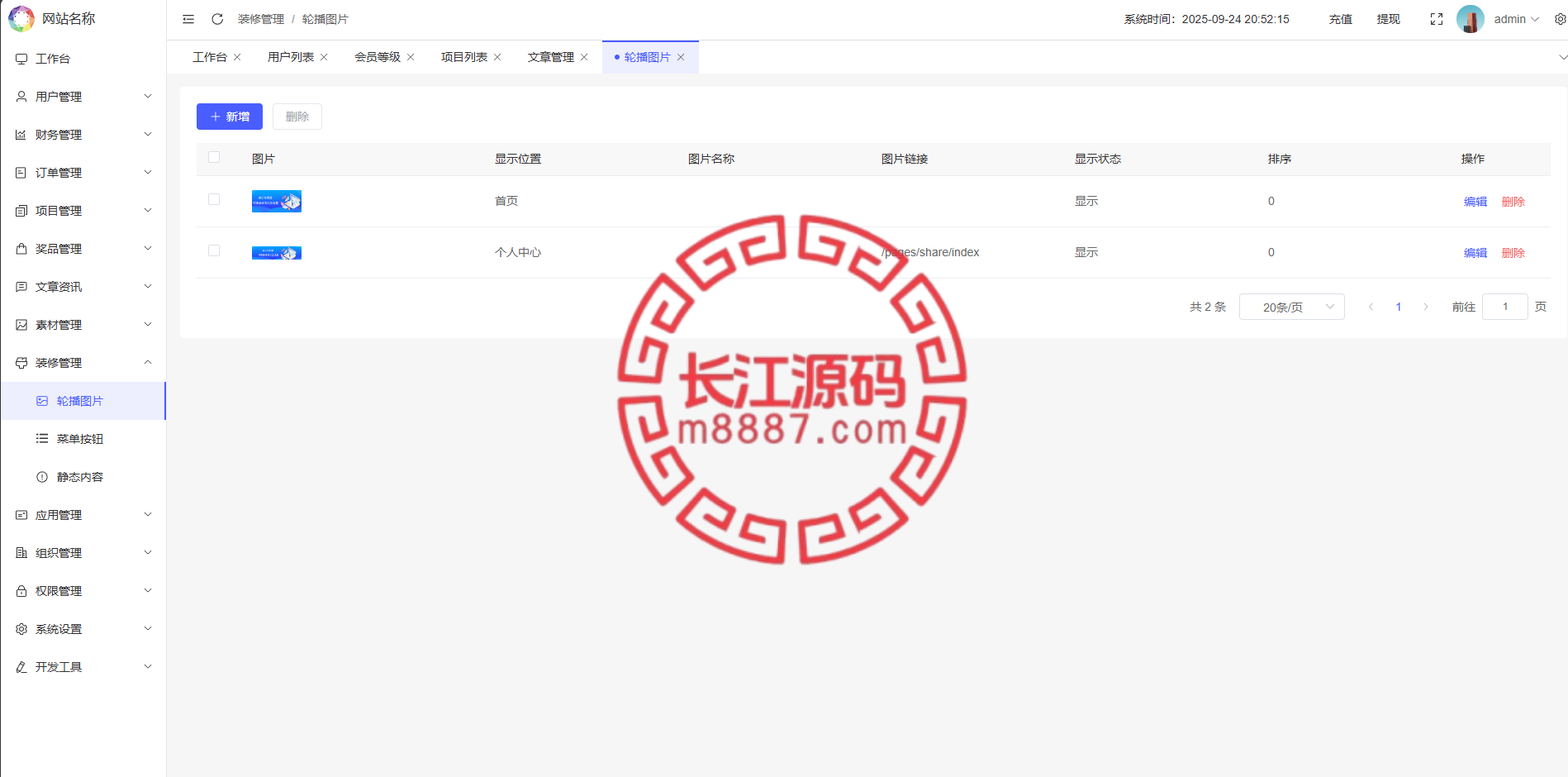Click the 工作台 monitor icon in sidebar
This screenshot has height=777, width=1568.
[21, 59]
